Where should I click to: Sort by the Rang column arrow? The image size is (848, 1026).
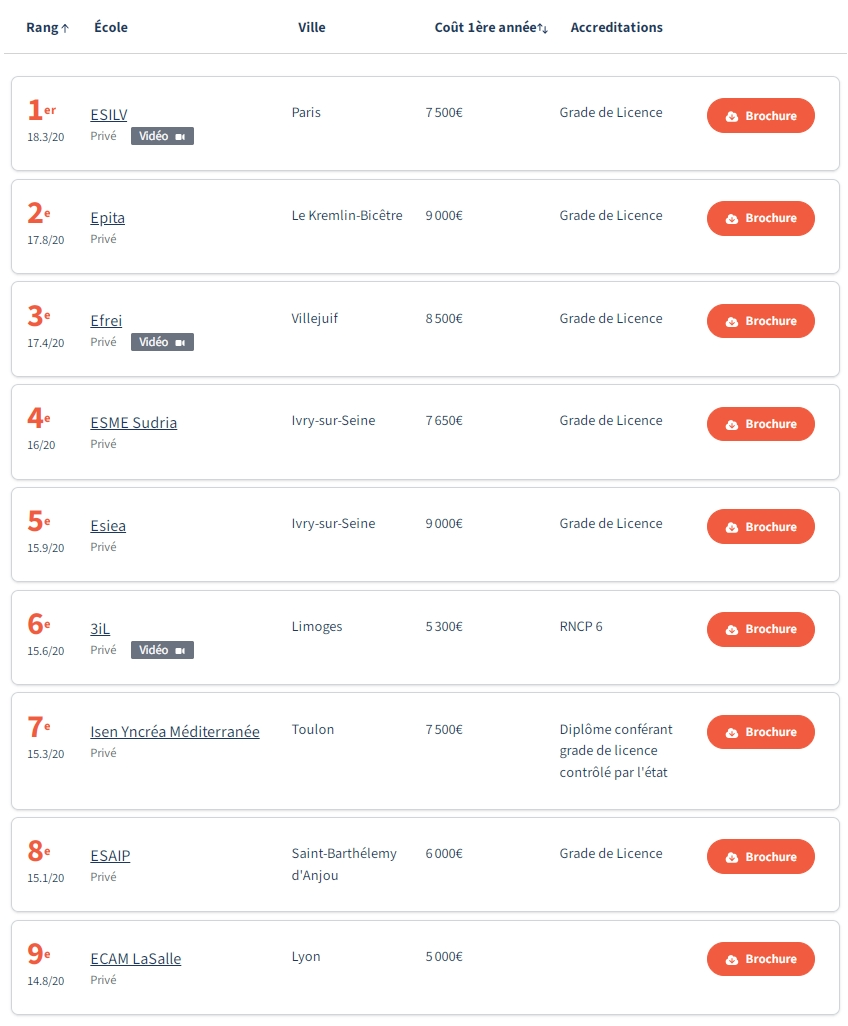(x=65, y=28)
